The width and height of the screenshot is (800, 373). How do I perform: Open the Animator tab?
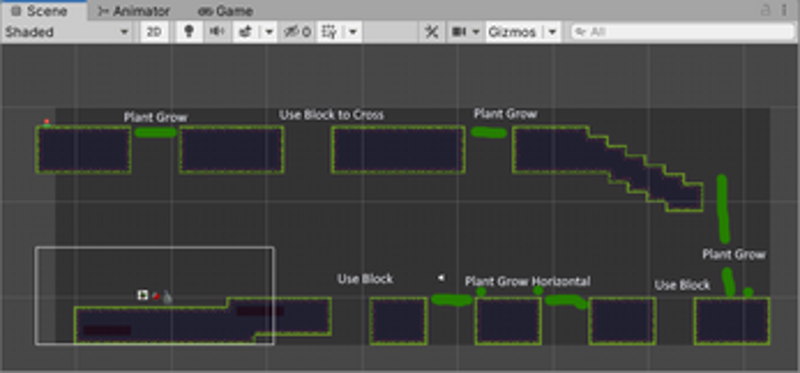point(135,11)
